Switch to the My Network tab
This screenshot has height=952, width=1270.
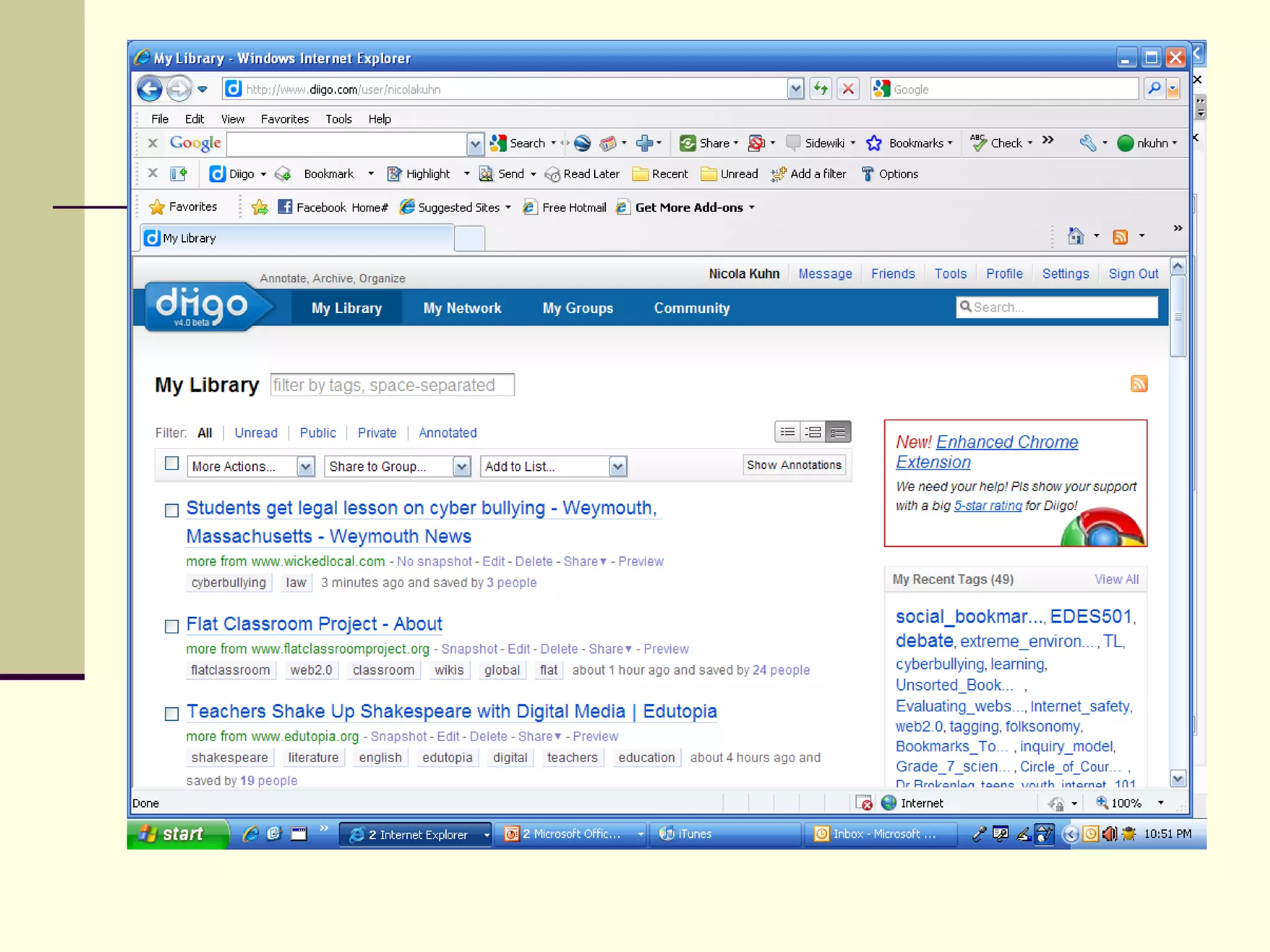(x=462, y=308)
